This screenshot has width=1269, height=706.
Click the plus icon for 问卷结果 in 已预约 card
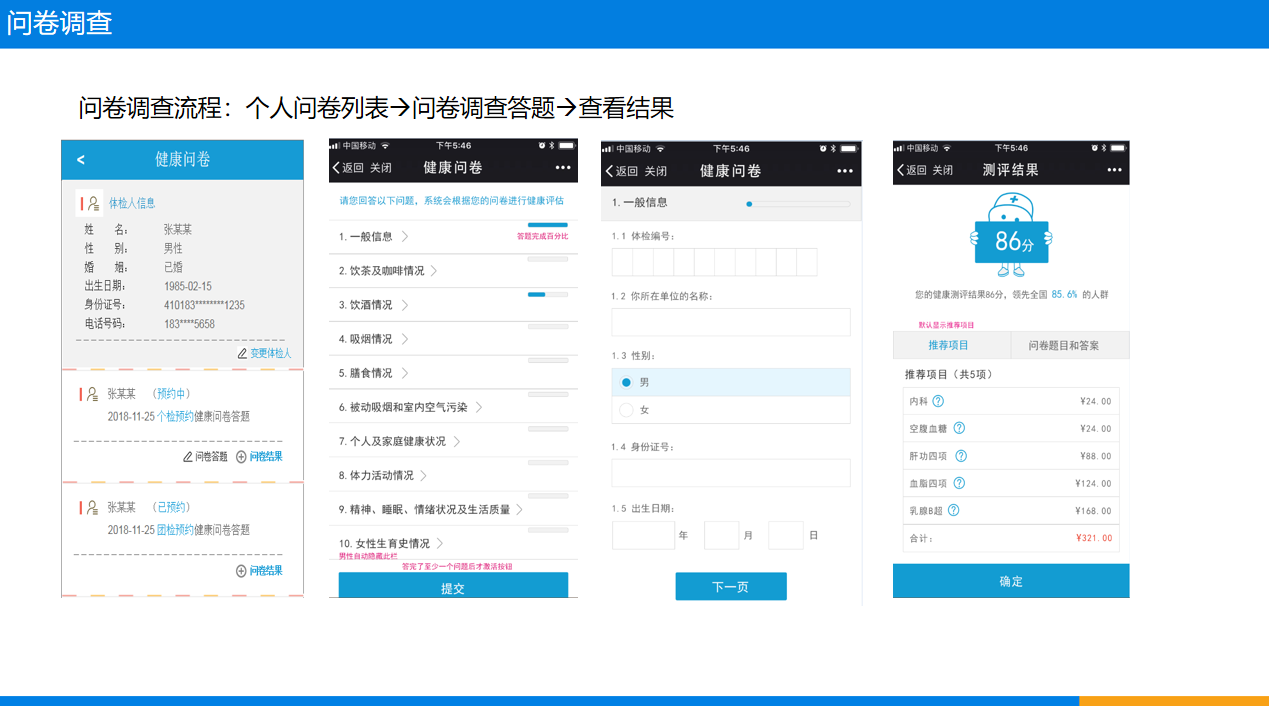coord(241,570)
